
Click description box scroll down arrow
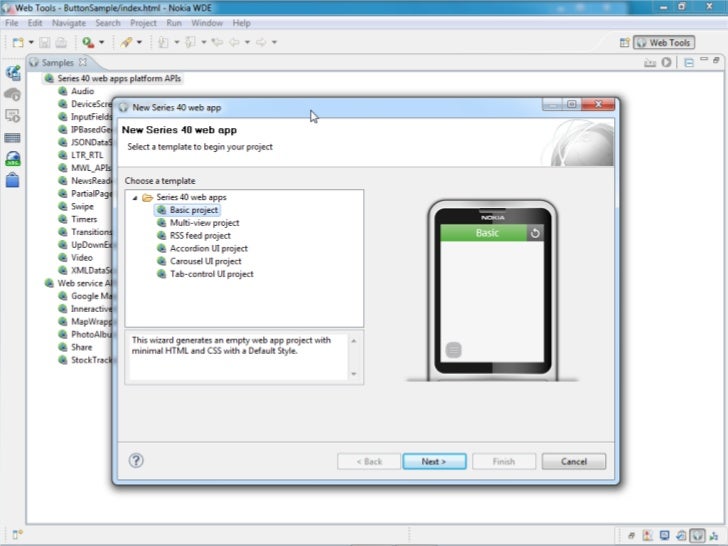pyautogui.click(x=354, y=374)
